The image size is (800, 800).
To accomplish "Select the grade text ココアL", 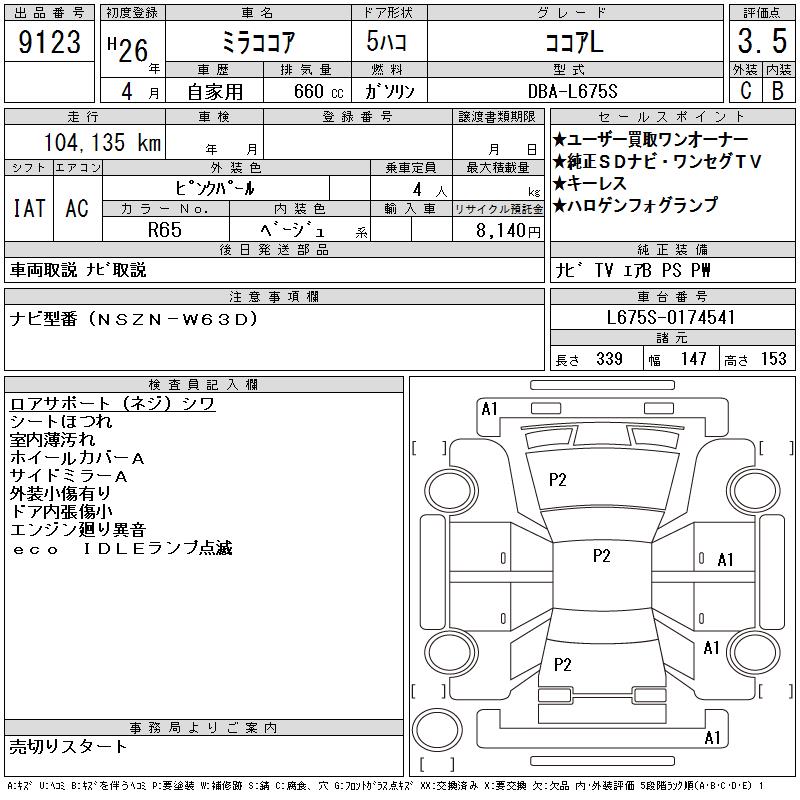I will coord(574,42).
